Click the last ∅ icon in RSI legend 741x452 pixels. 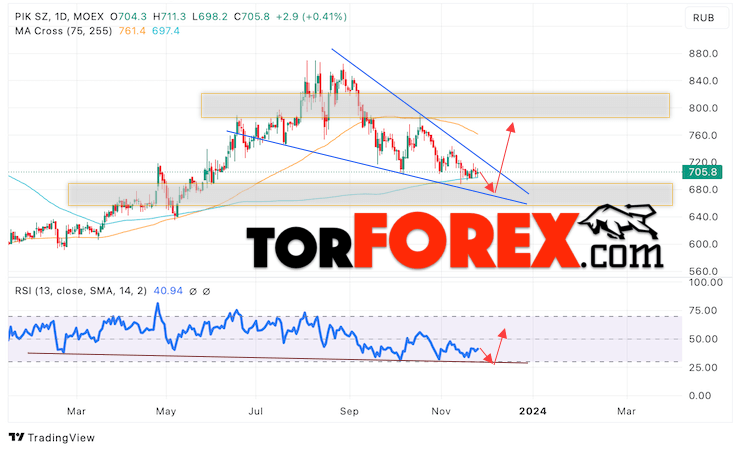click(207, 292)
